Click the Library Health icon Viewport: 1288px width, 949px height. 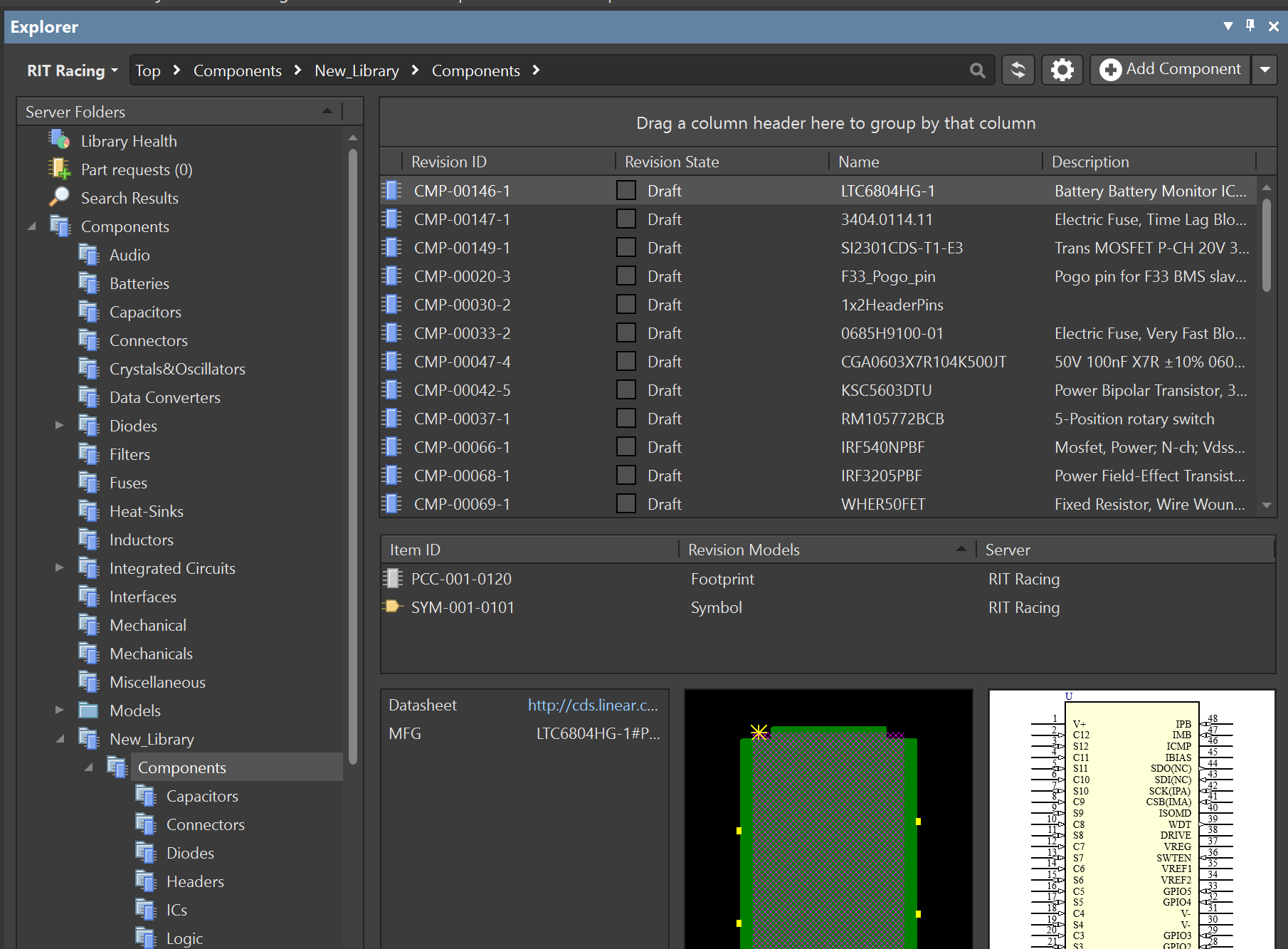(x=59, y=140)
